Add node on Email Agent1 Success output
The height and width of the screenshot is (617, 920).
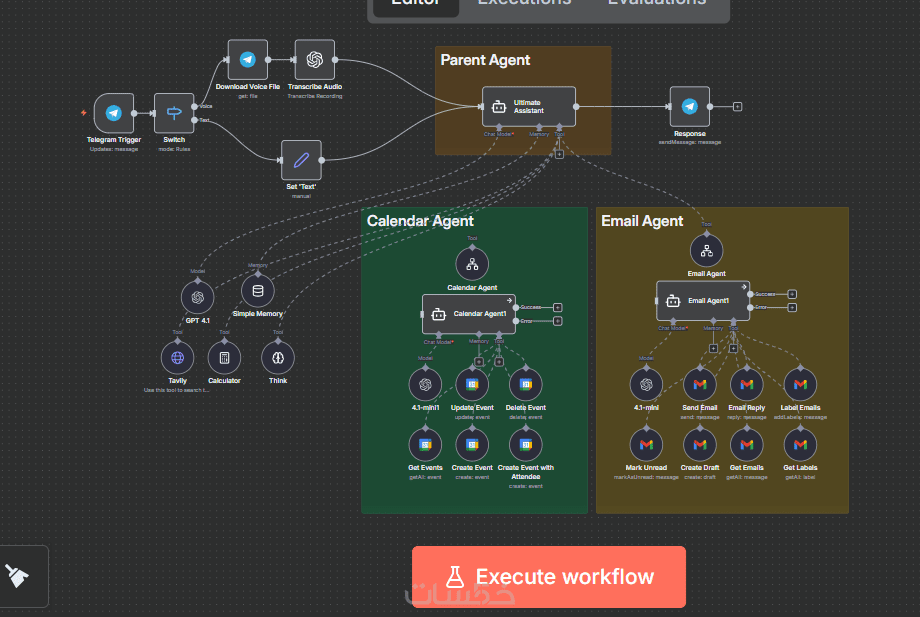coord(792,294)
